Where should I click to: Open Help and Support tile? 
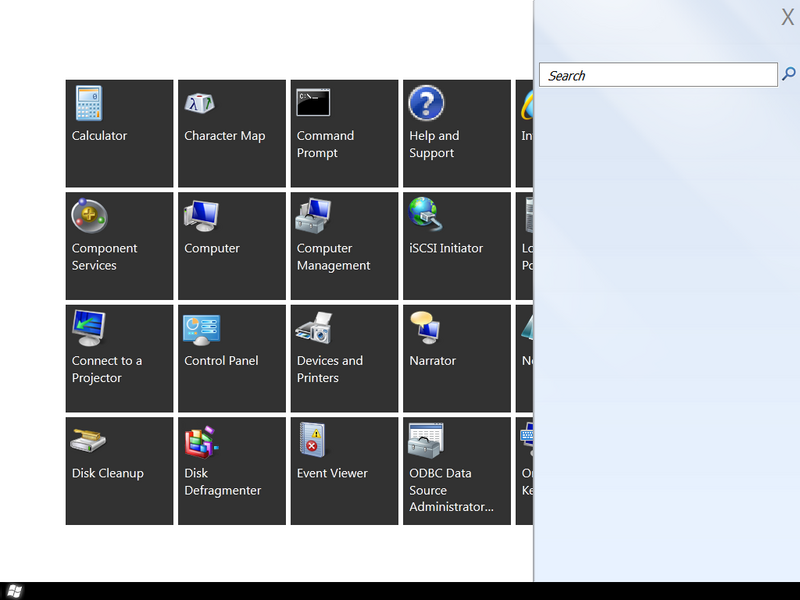pos(457,134)
